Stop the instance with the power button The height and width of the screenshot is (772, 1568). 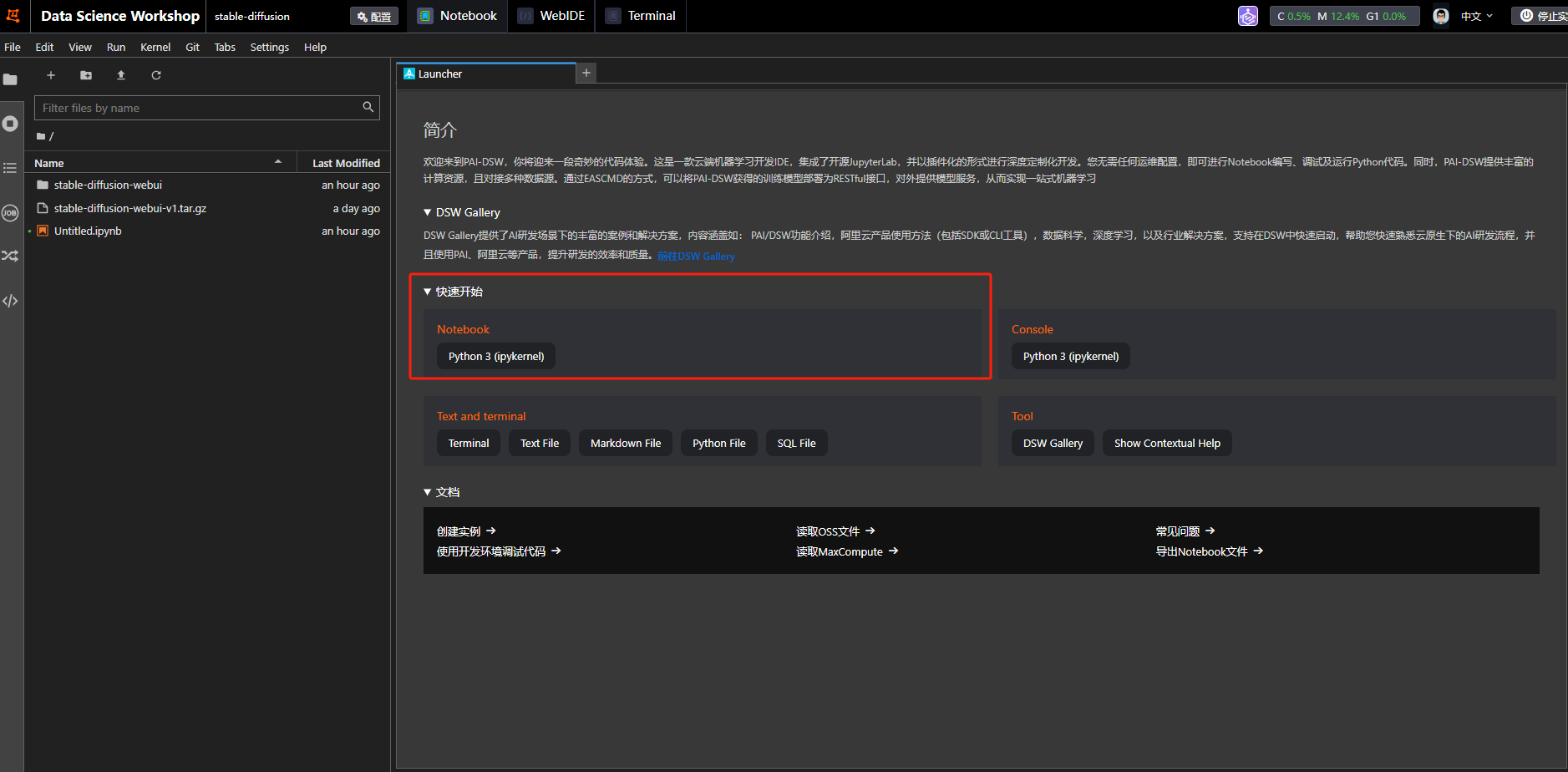[x=1540, y=16]
